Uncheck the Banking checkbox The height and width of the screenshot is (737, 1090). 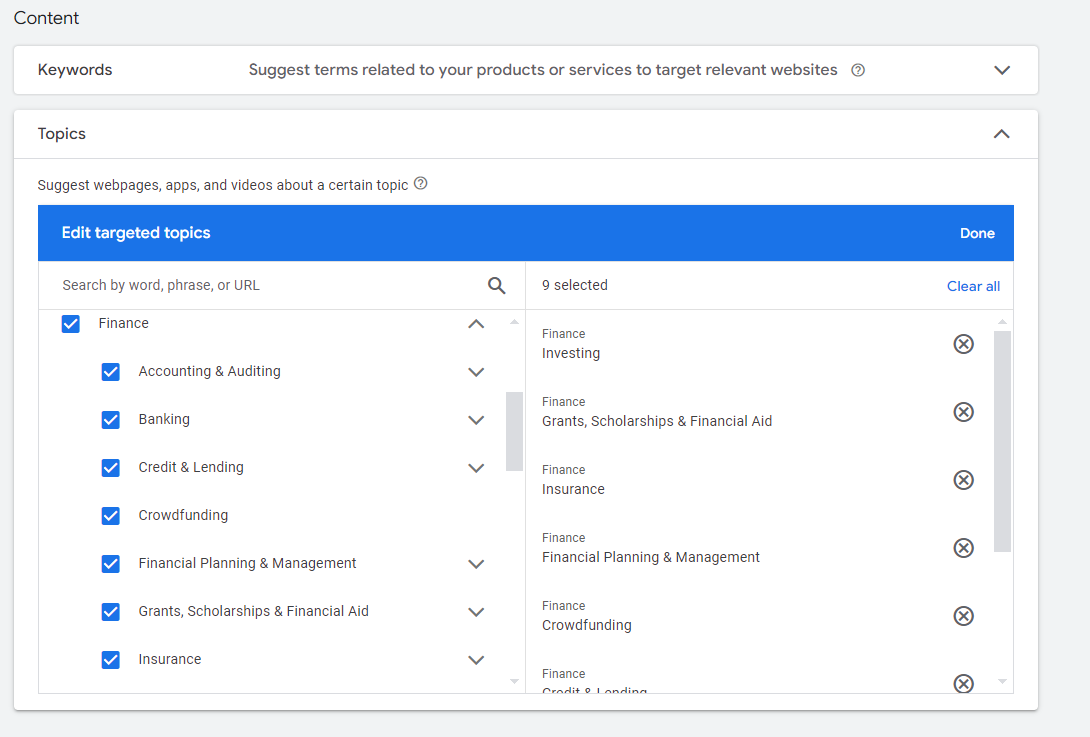pos(111,419)
